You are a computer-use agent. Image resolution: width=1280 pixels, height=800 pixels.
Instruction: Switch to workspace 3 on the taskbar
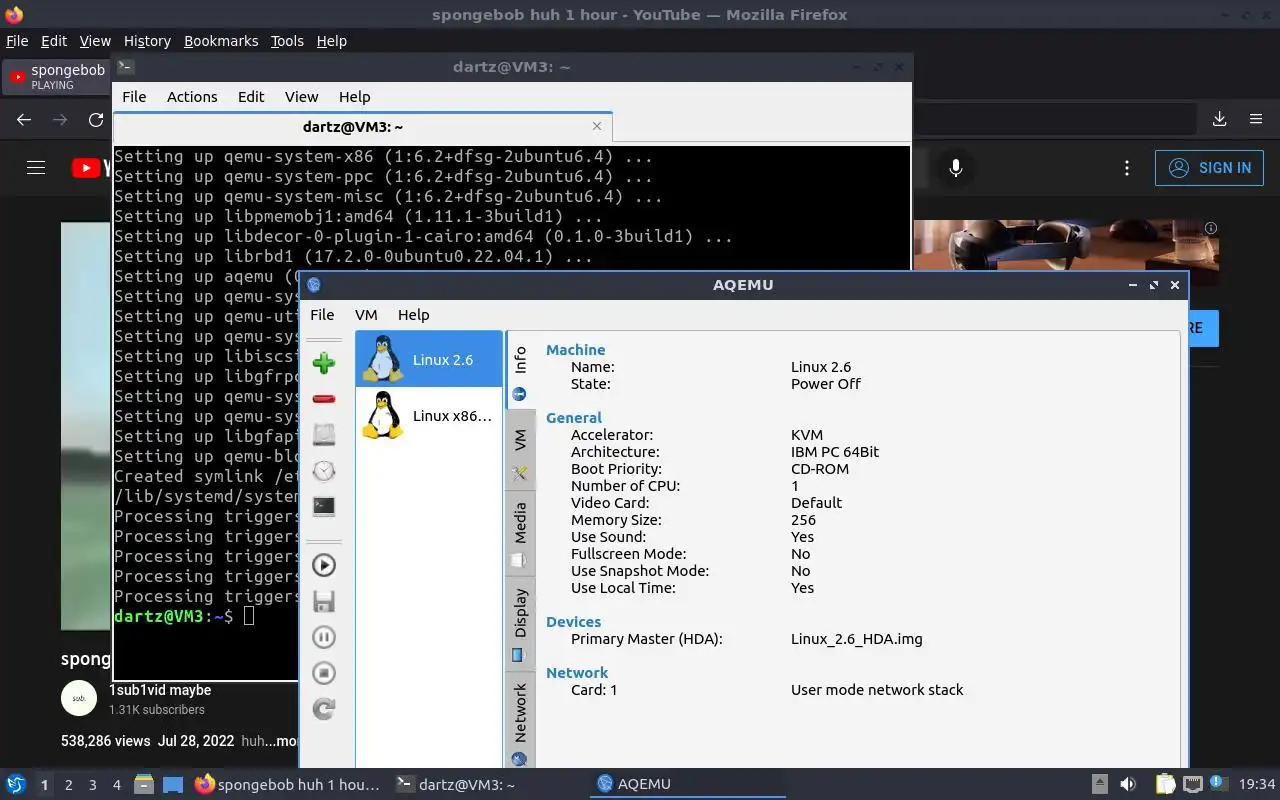pyautogui.click(x=92, y=785)
